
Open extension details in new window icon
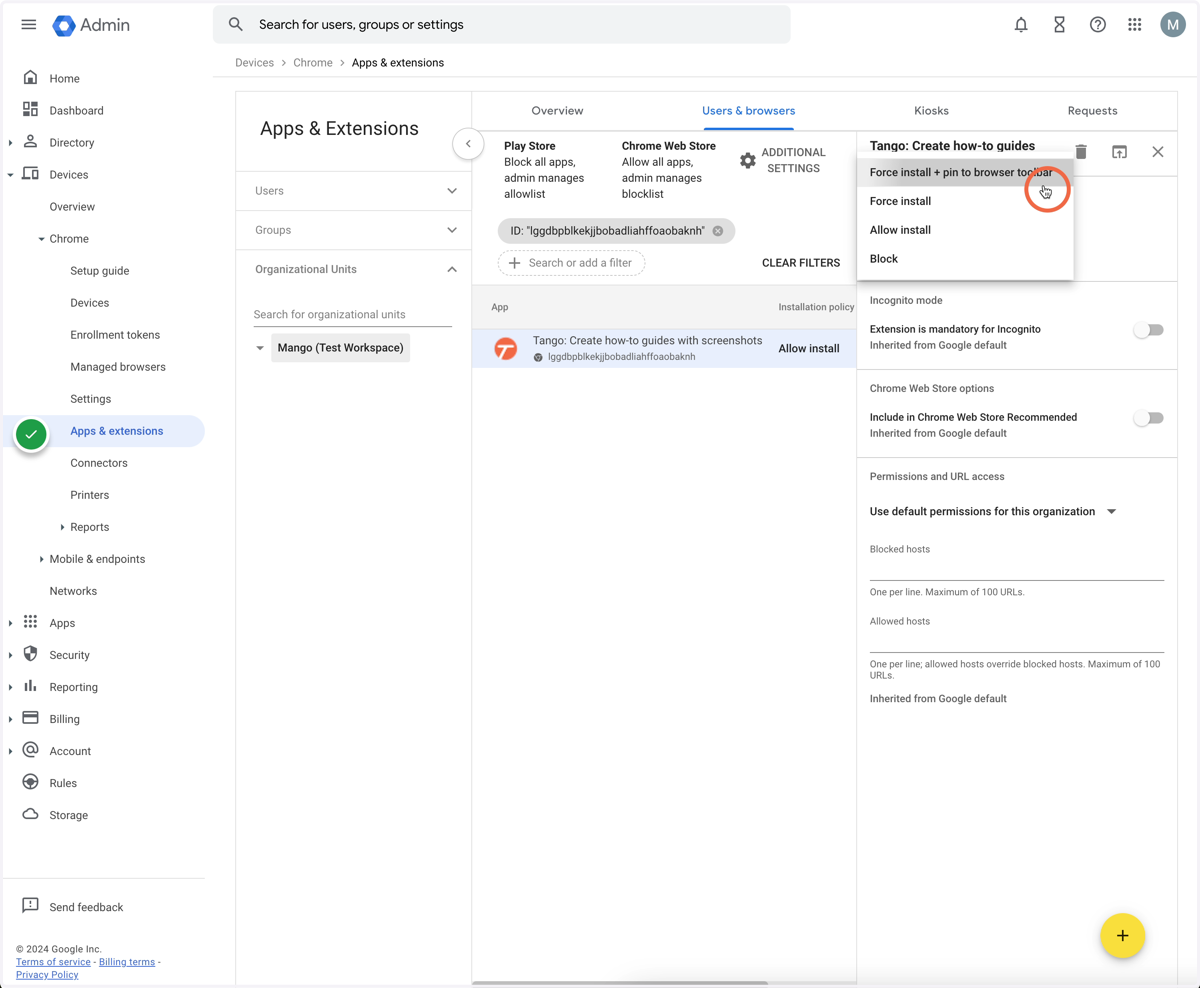point(1119,152)
